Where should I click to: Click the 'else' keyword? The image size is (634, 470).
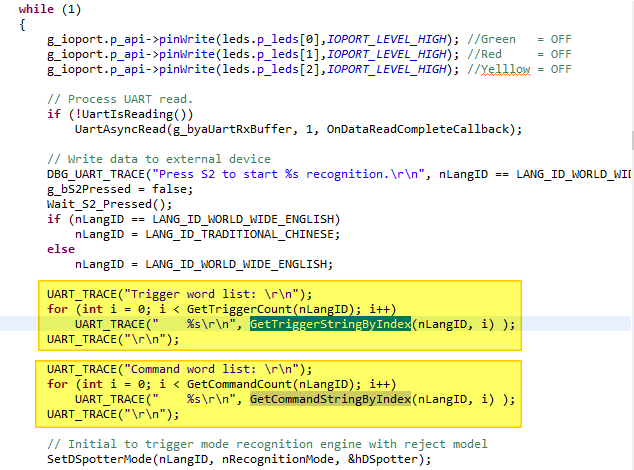[x=61, y=249]
